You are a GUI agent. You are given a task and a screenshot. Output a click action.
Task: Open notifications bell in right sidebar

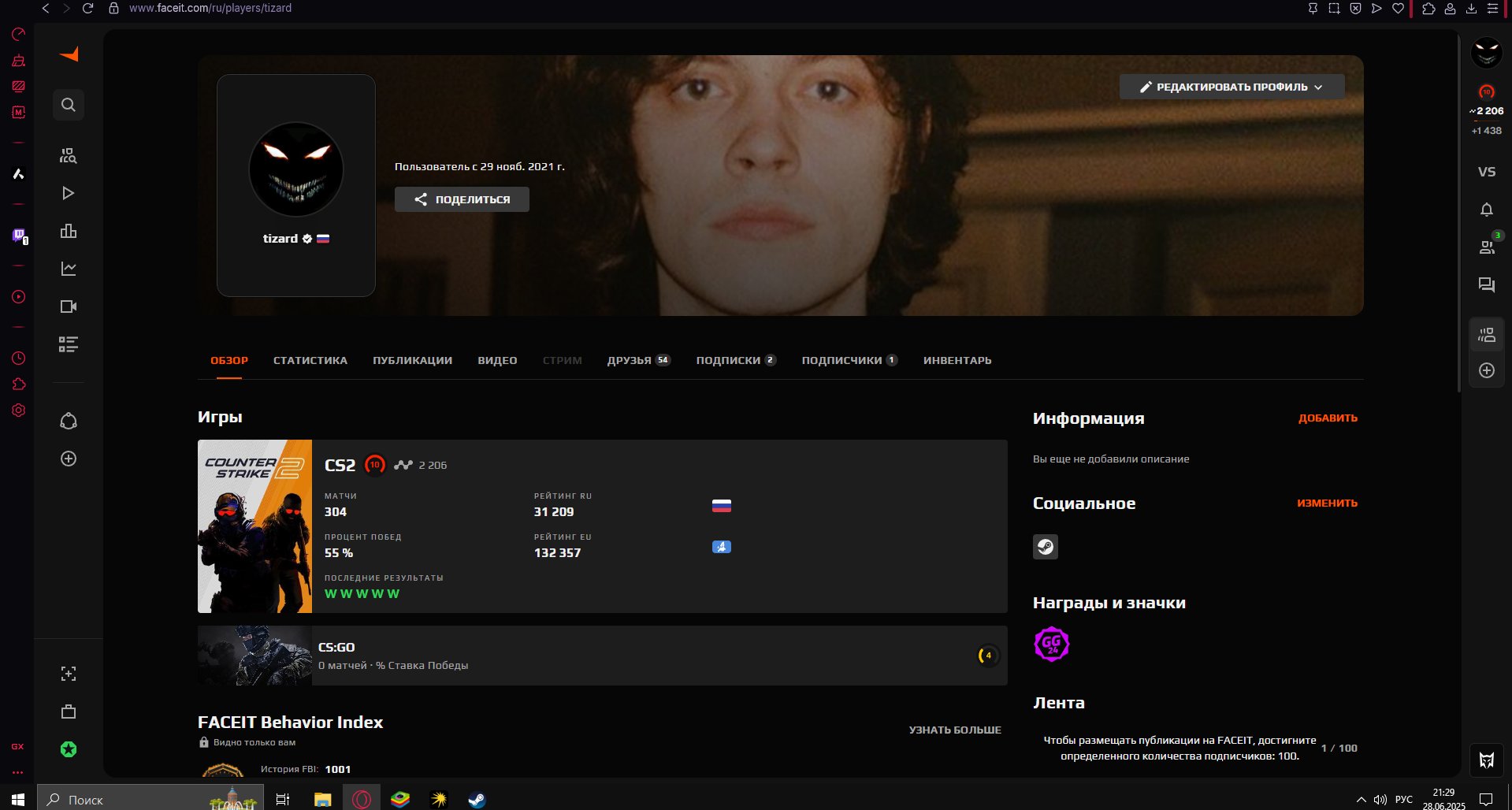point(1487,210)
